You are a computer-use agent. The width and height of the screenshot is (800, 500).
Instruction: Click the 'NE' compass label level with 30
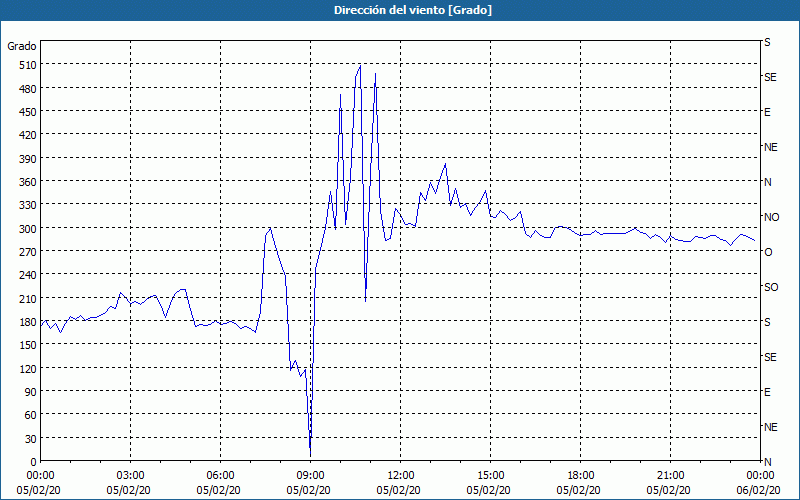click(x=771, y=427)
